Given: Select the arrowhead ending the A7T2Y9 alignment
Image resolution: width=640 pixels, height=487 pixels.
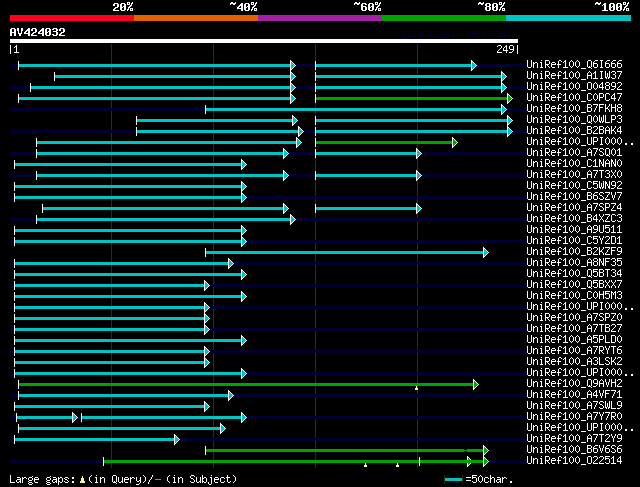Looking at the screenshot, I should pyautogui.click(x=177, y=440).
